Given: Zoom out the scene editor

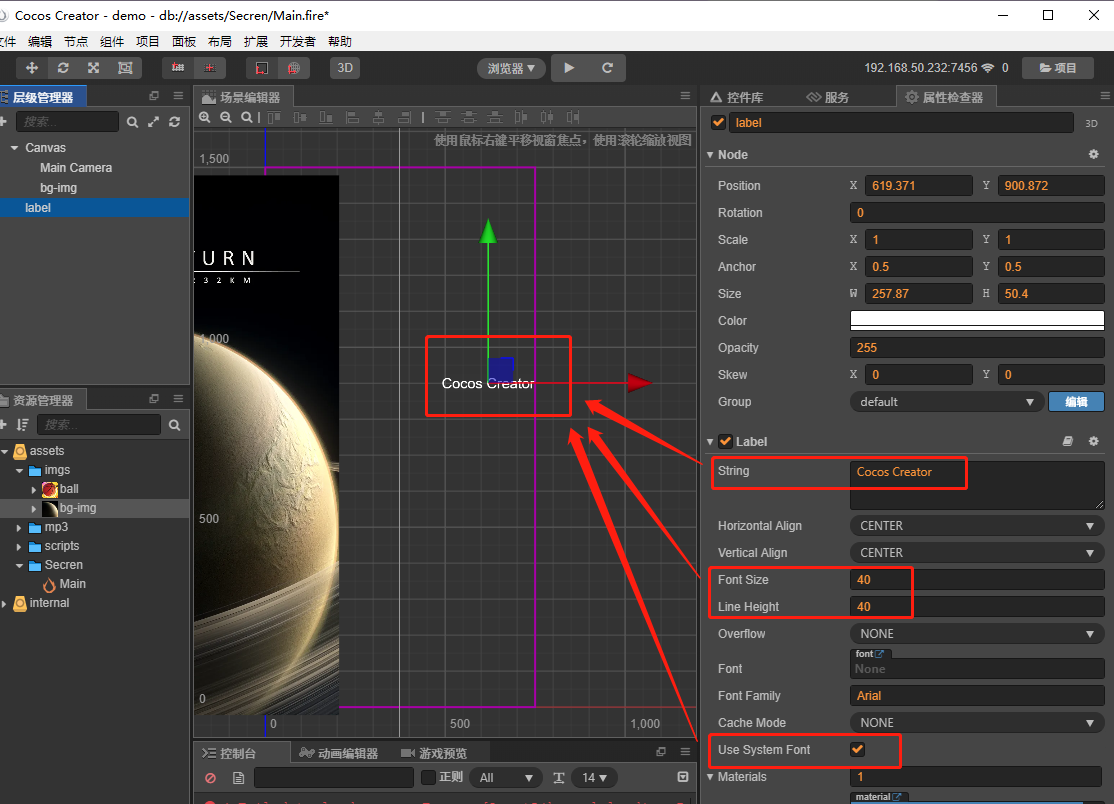Looking at the screenshot, I should click(226, 117).
